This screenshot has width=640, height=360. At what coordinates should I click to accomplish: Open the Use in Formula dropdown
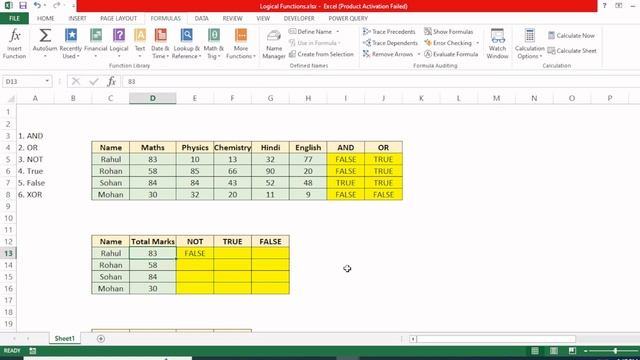pos(315,43)
